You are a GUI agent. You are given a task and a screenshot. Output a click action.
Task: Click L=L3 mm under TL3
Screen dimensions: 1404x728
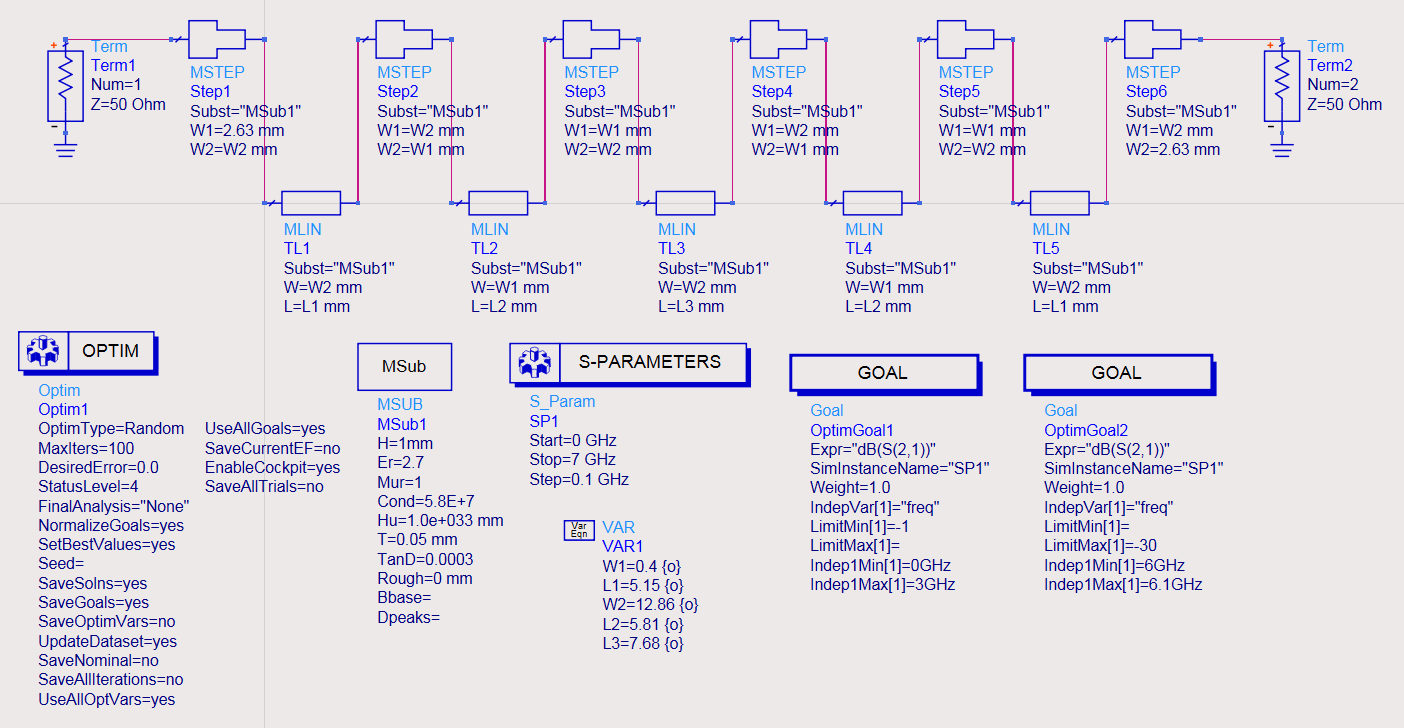(691, 307)
